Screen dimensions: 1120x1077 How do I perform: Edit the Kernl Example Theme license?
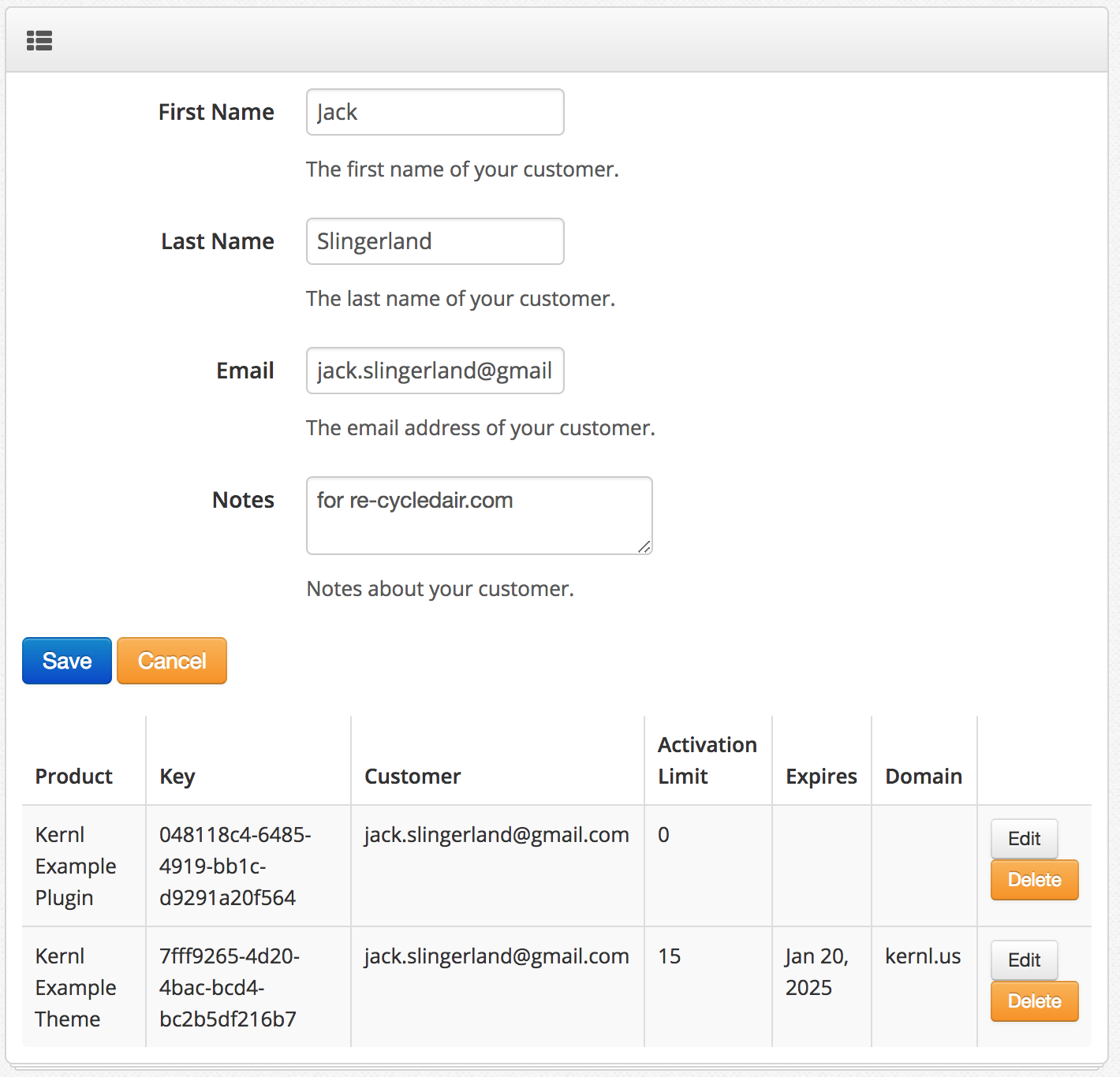click(1023, 960)
